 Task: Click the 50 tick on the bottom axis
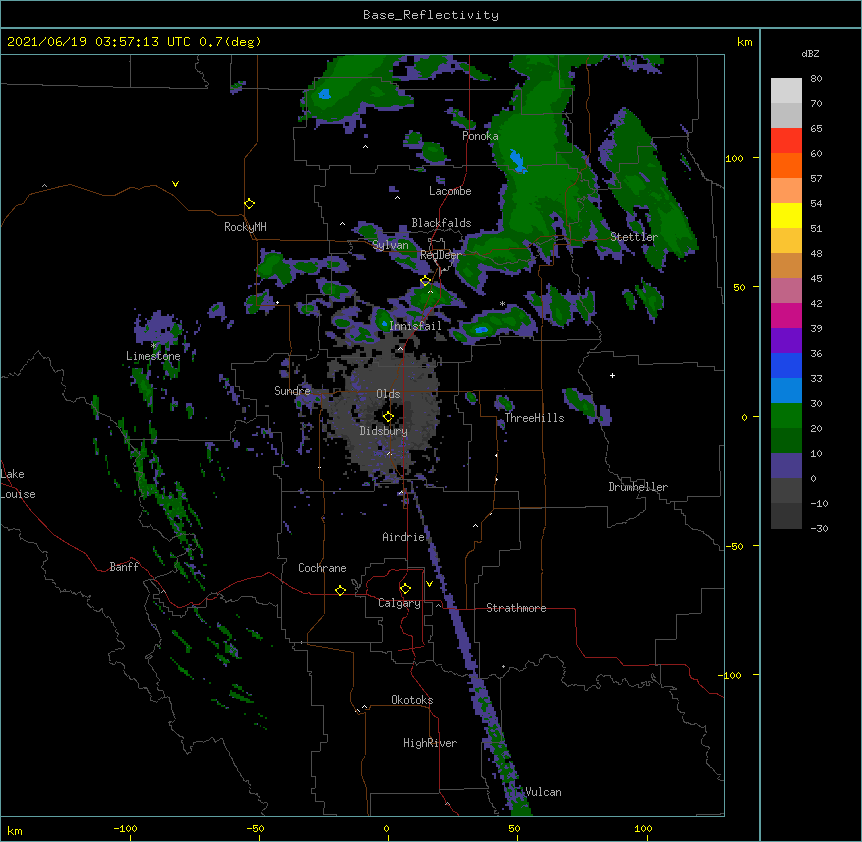[x=514, y=828]
